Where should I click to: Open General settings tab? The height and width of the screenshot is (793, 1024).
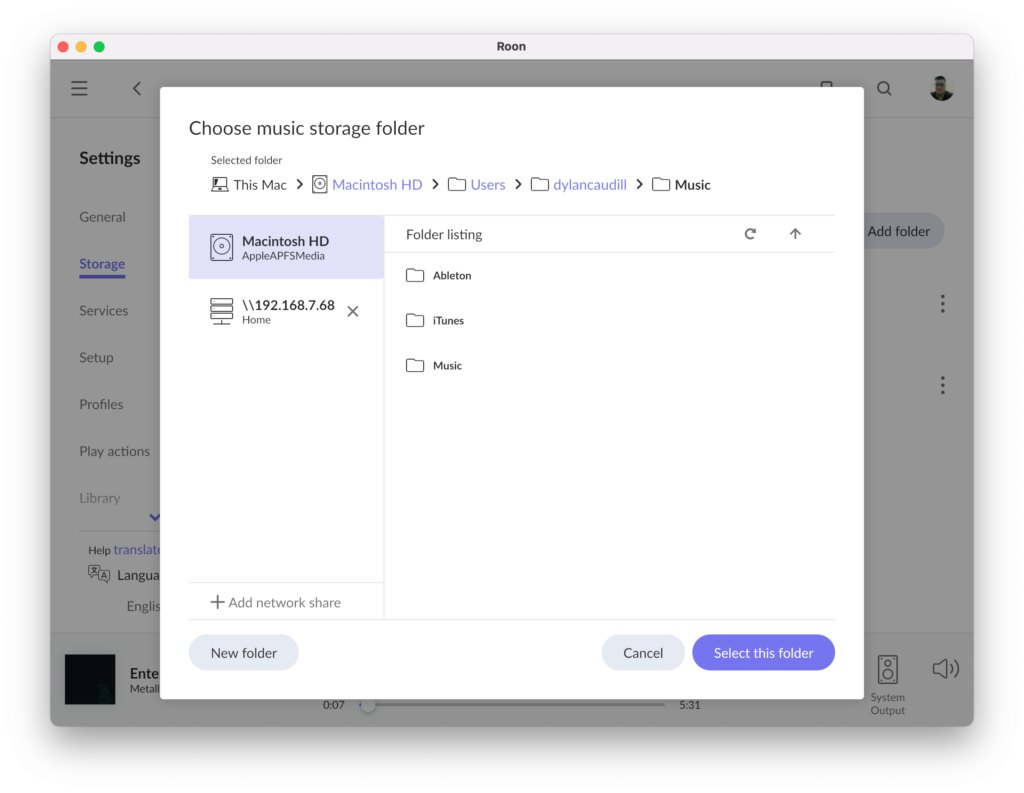click(103, 217)
